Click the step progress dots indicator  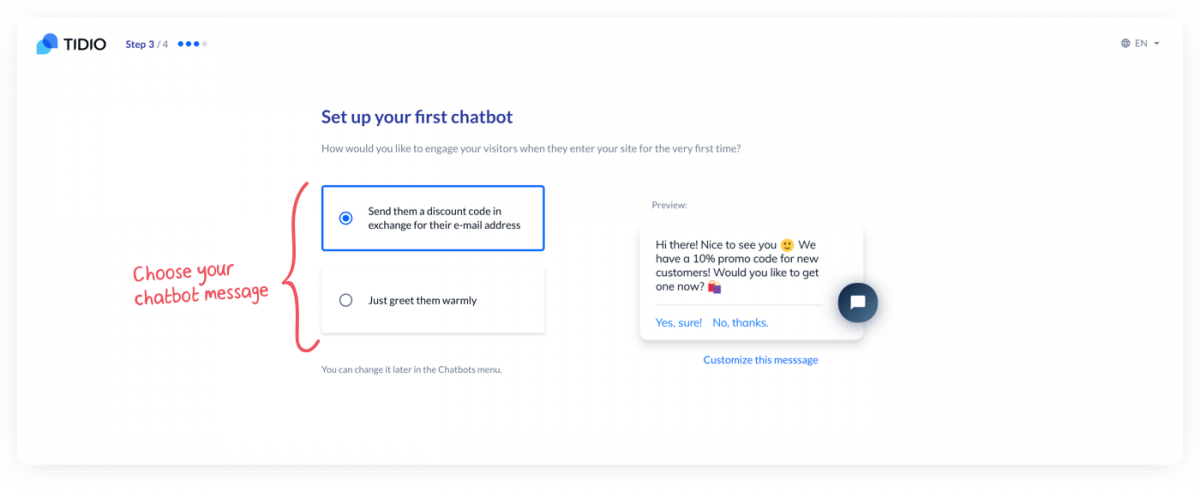[192, 44]
